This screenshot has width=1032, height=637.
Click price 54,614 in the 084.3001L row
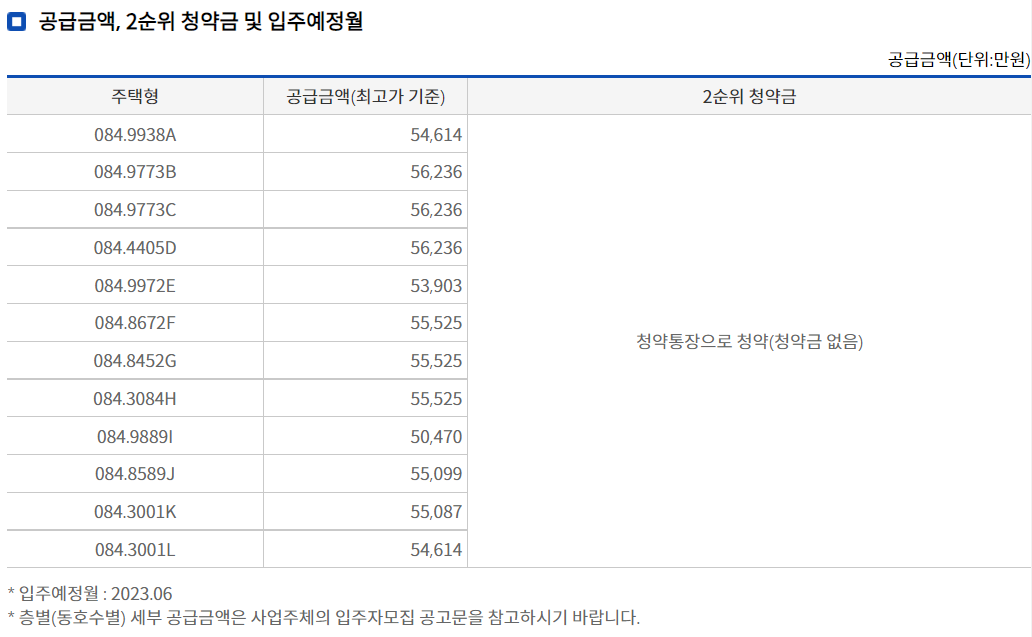436,550
